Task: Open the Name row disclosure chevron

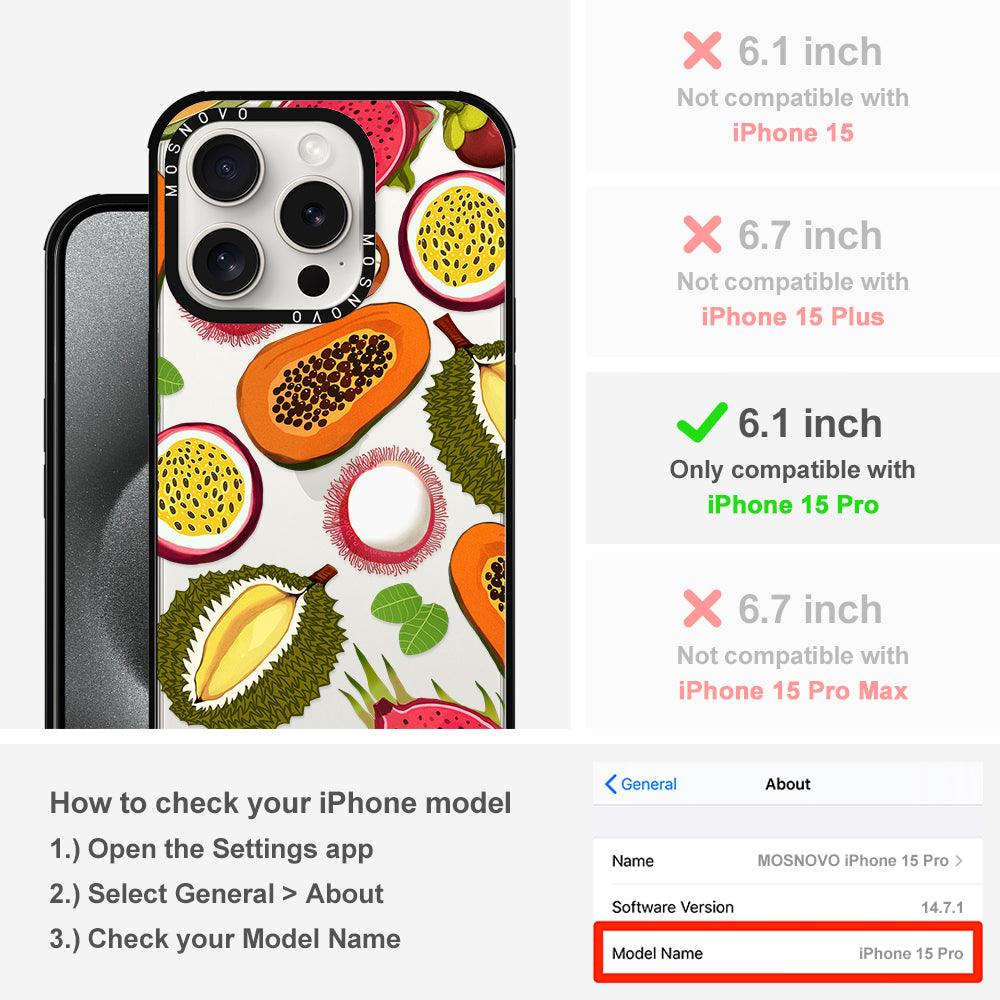Action: coord(959,860)
